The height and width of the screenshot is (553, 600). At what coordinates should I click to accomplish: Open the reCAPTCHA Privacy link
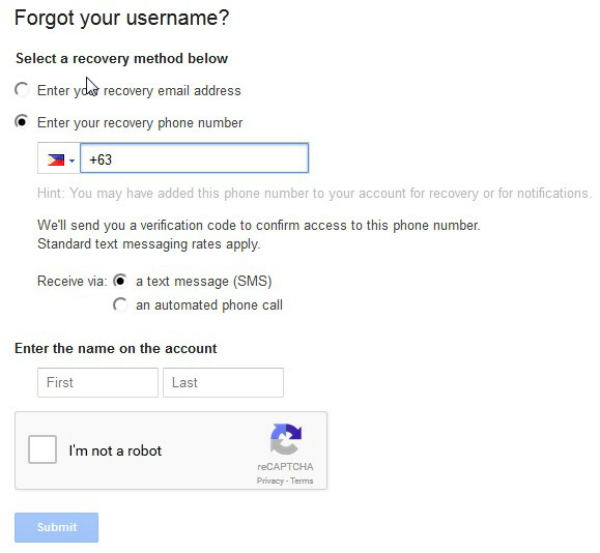(x=270, y=481)
